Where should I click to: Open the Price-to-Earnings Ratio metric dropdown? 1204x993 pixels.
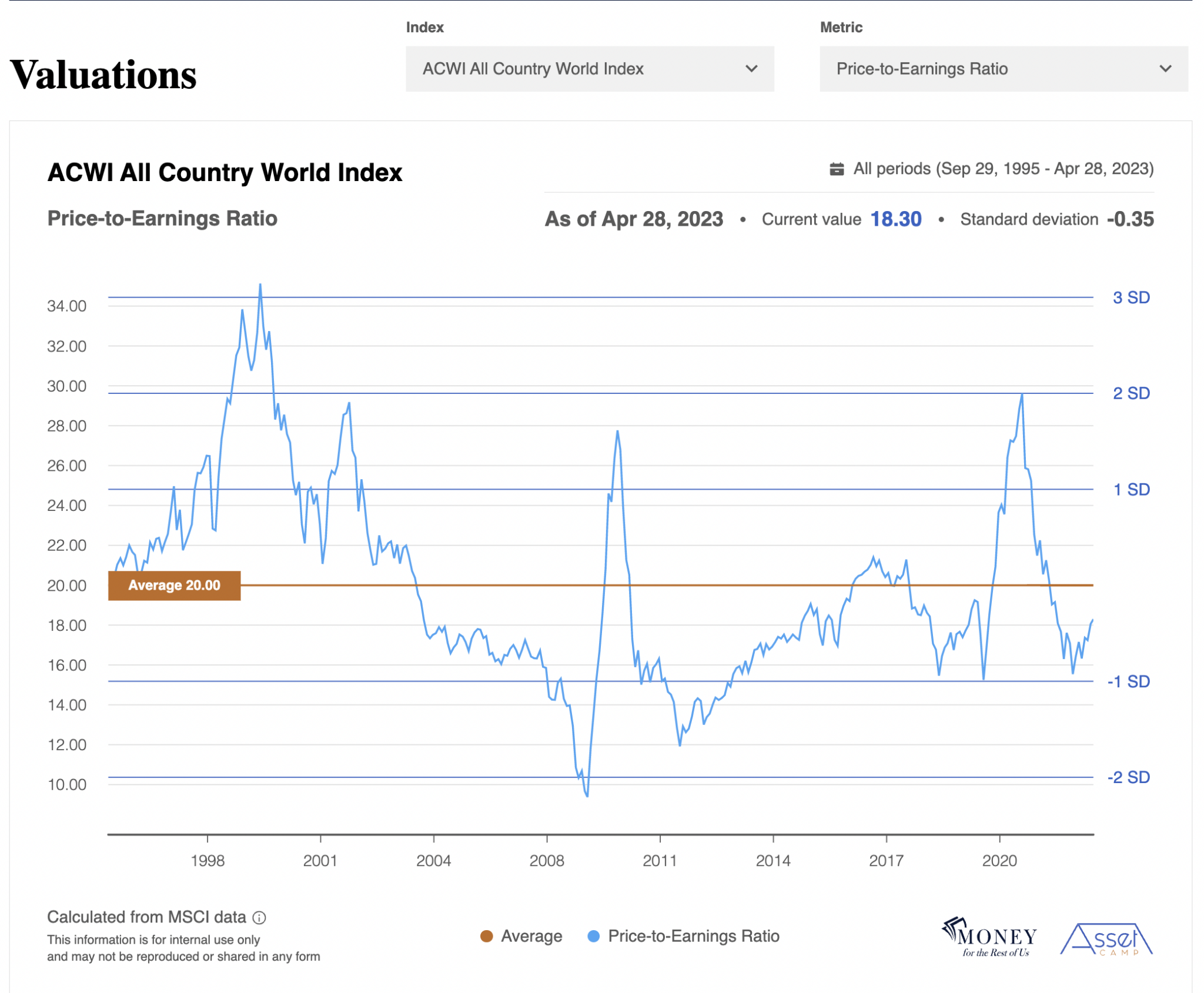(x=1004, y=69)
